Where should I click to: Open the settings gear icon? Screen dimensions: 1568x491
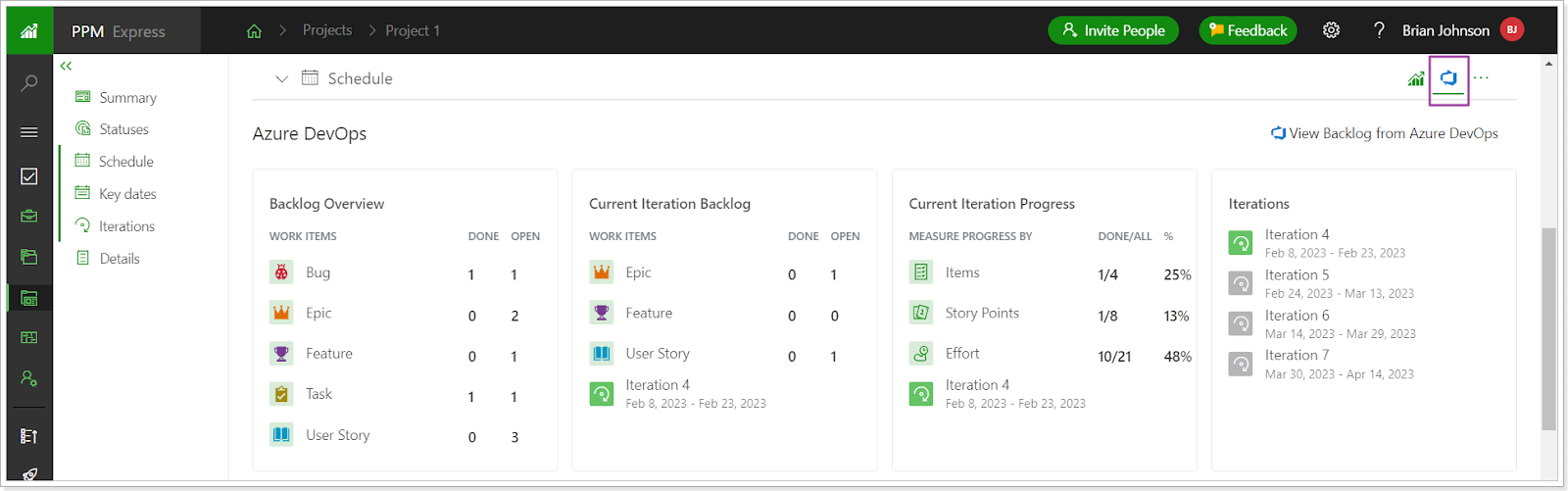(x=1331, y=30)
